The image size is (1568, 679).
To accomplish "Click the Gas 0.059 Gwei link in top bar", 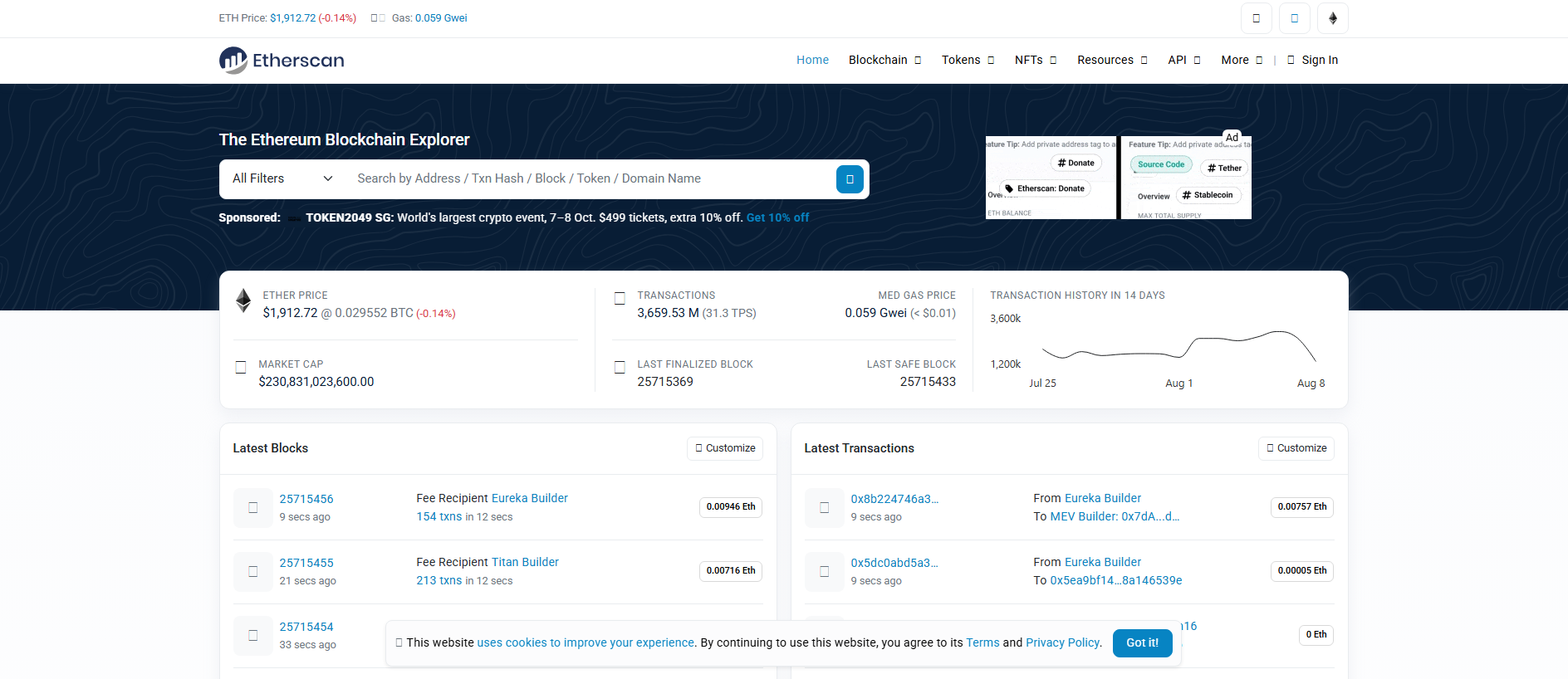I will point(441,18).
